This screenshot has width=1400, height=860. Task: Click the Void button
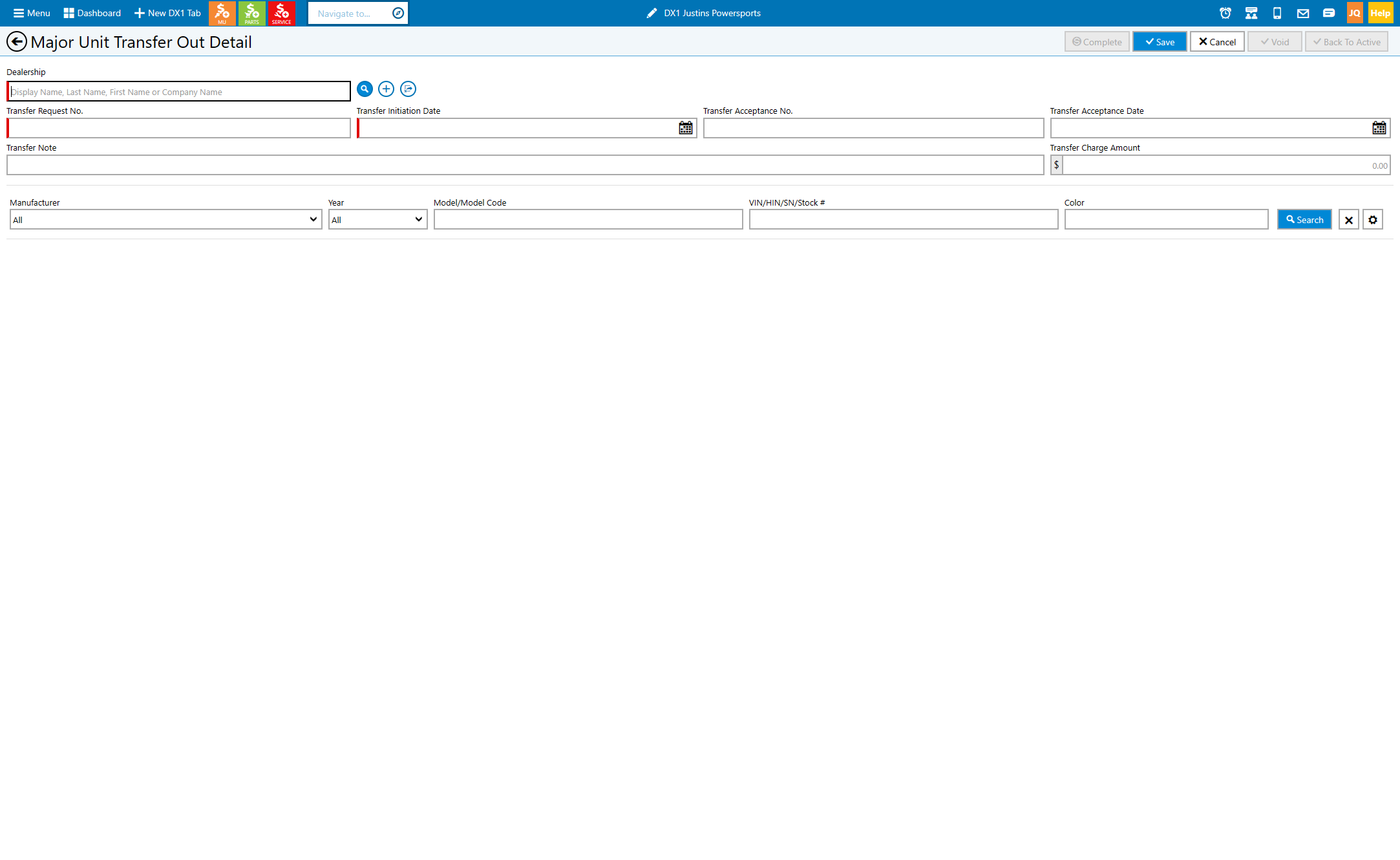(1275, 42)
